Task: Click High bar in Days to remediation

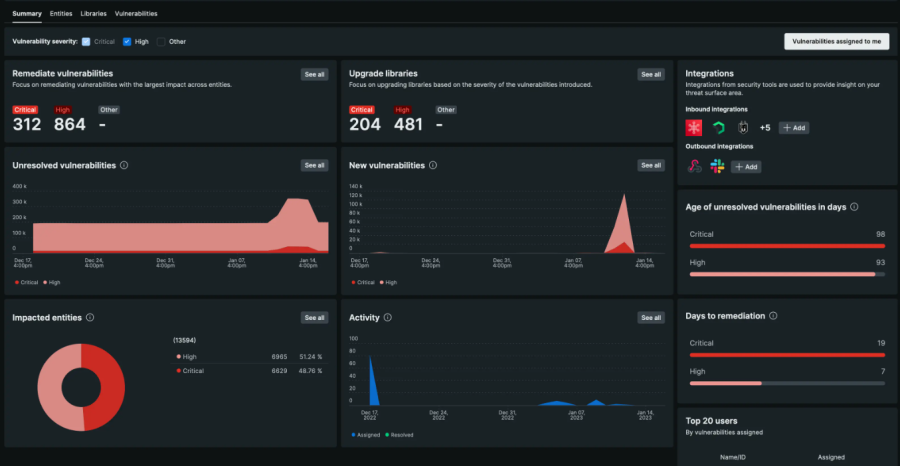Action: 787,383
